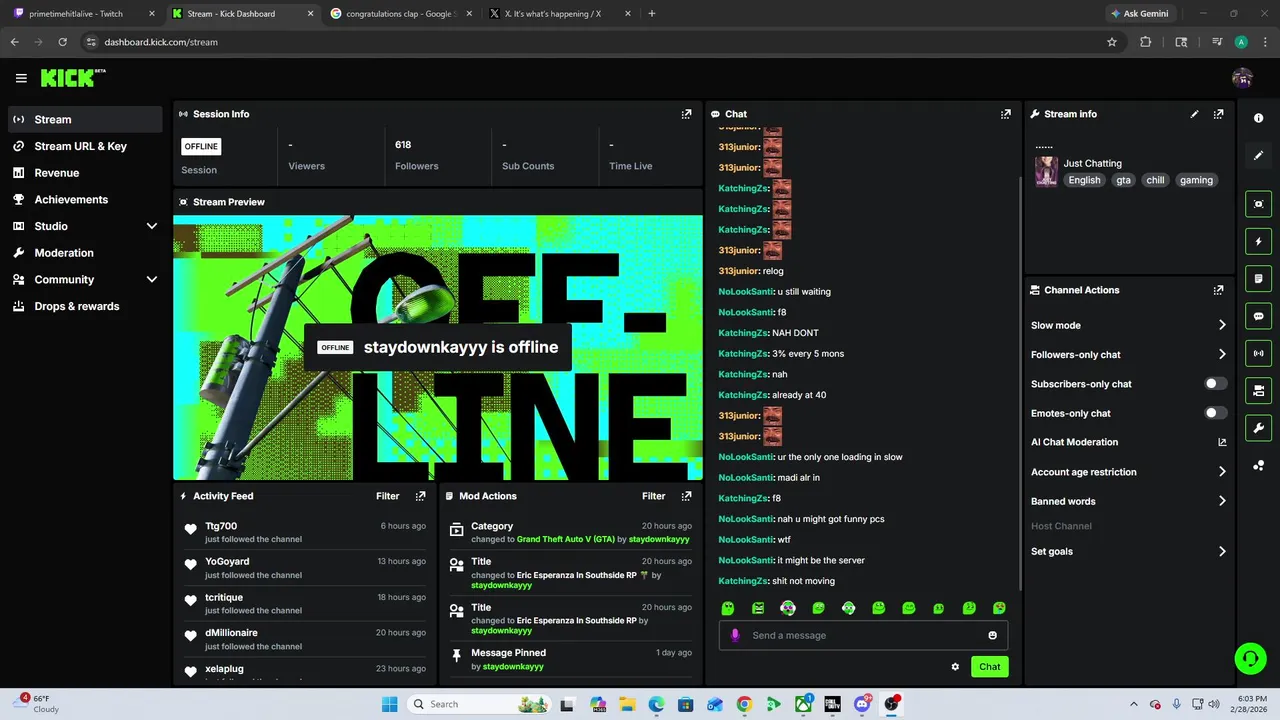The image size is (1280, 720).
Task: Toggle Subscribers-only chat switch
Action: click(1214, 384)
